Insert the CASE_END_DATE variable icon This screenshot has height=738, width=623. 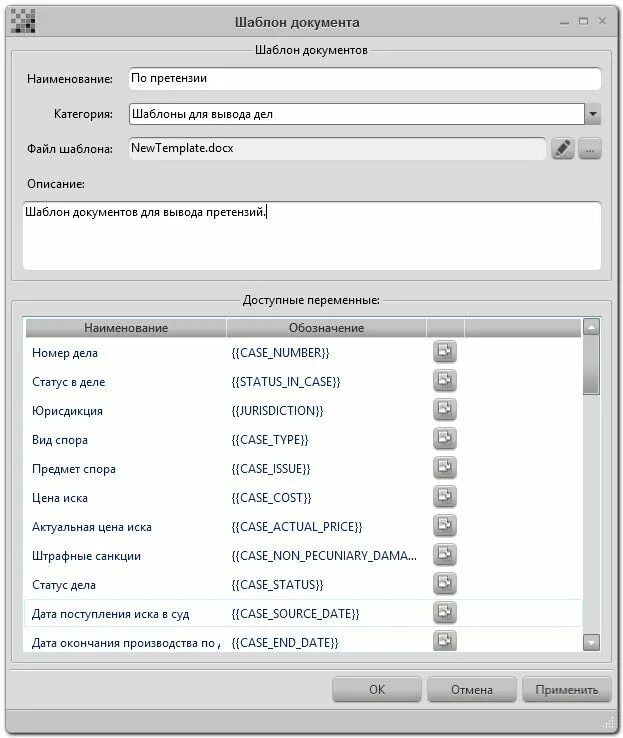(x=445, y=641)
